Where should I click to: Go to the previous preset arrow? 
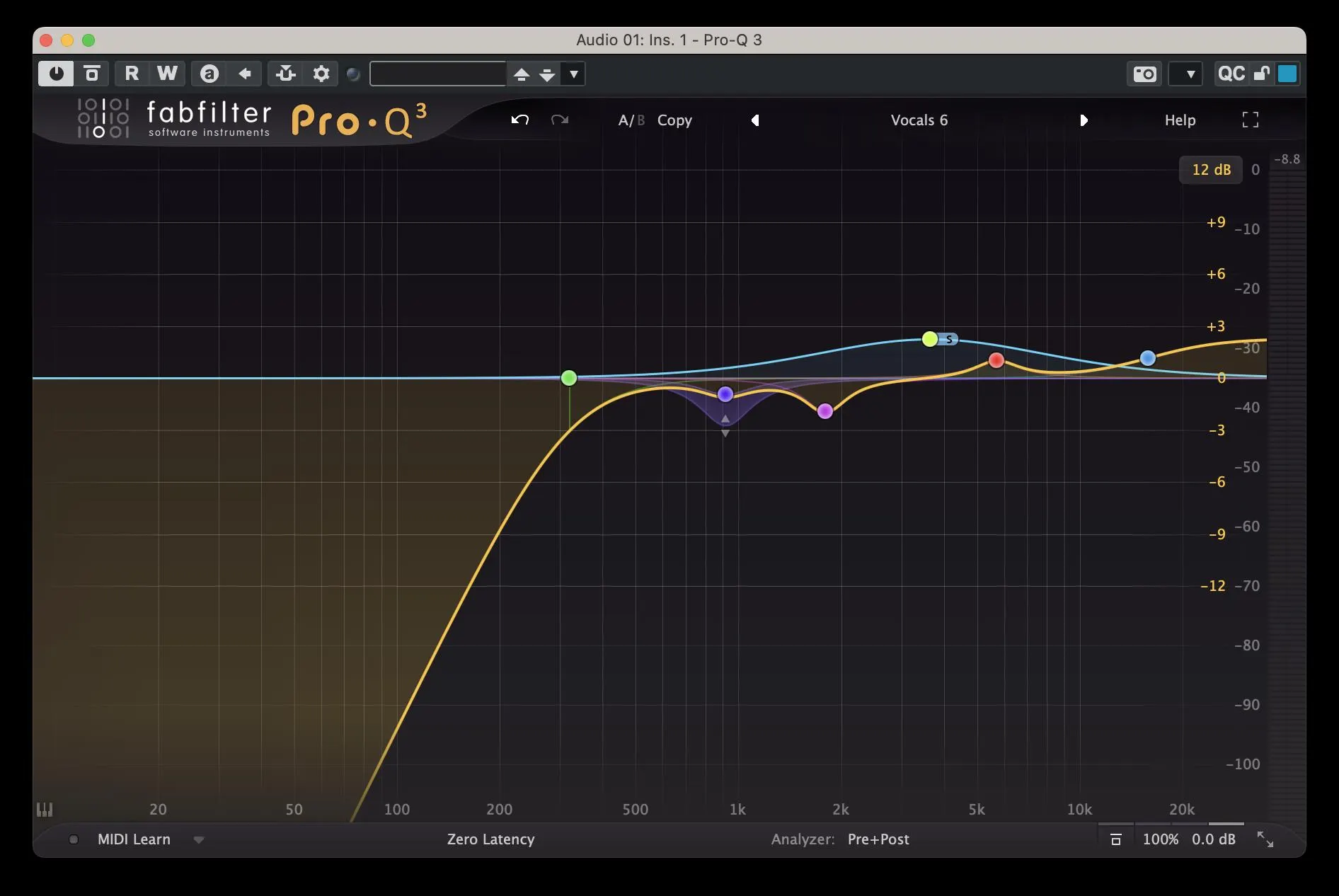click(x=755, y=120)
